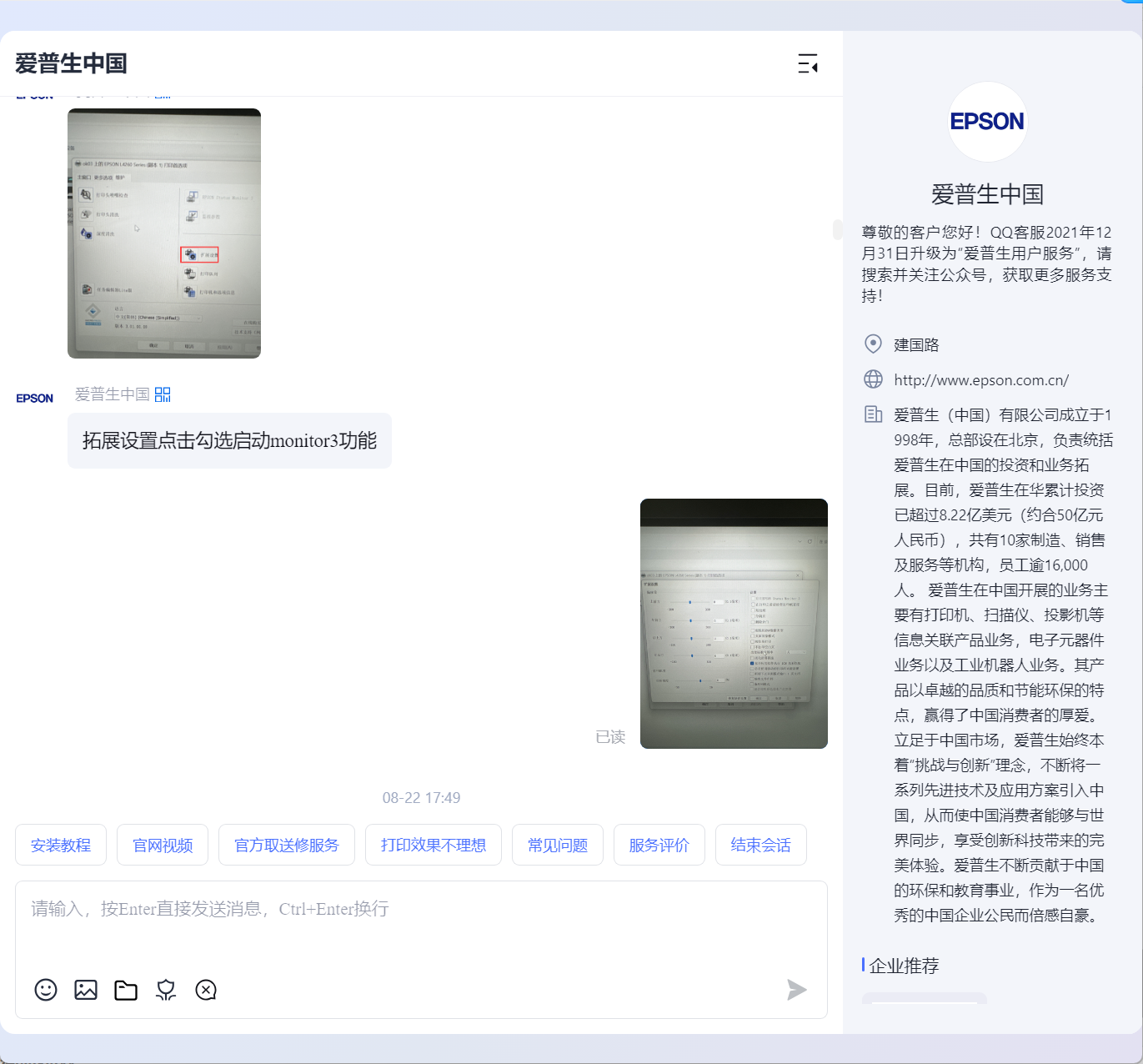
Task: Click the 爱普生中国 chat header title
Action: 71,63
